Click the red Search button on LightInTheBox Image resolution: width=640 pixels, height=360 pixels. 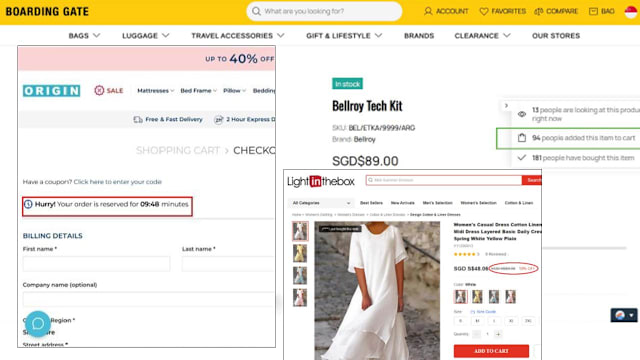pyautogui.click(x=532, y=180)
